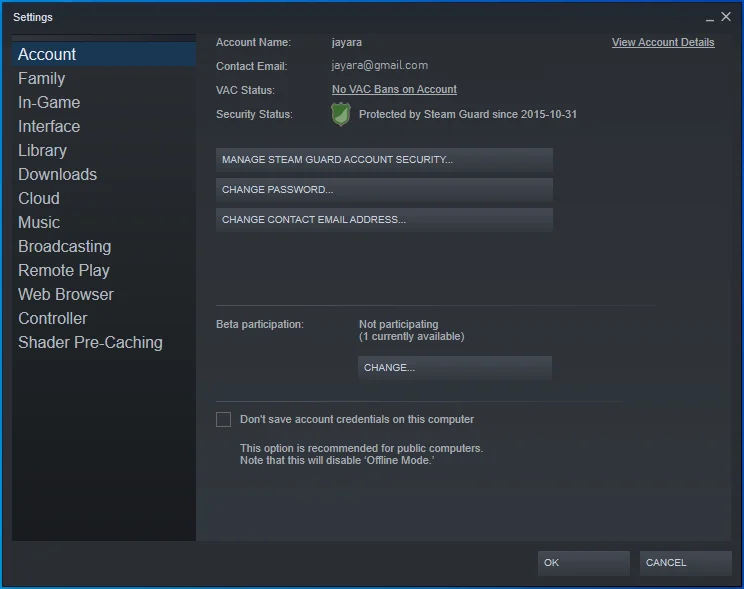This screenshot has height=589, width=744.
Task: Click the Protected by Steam Guard text
Action: point(468,114)
